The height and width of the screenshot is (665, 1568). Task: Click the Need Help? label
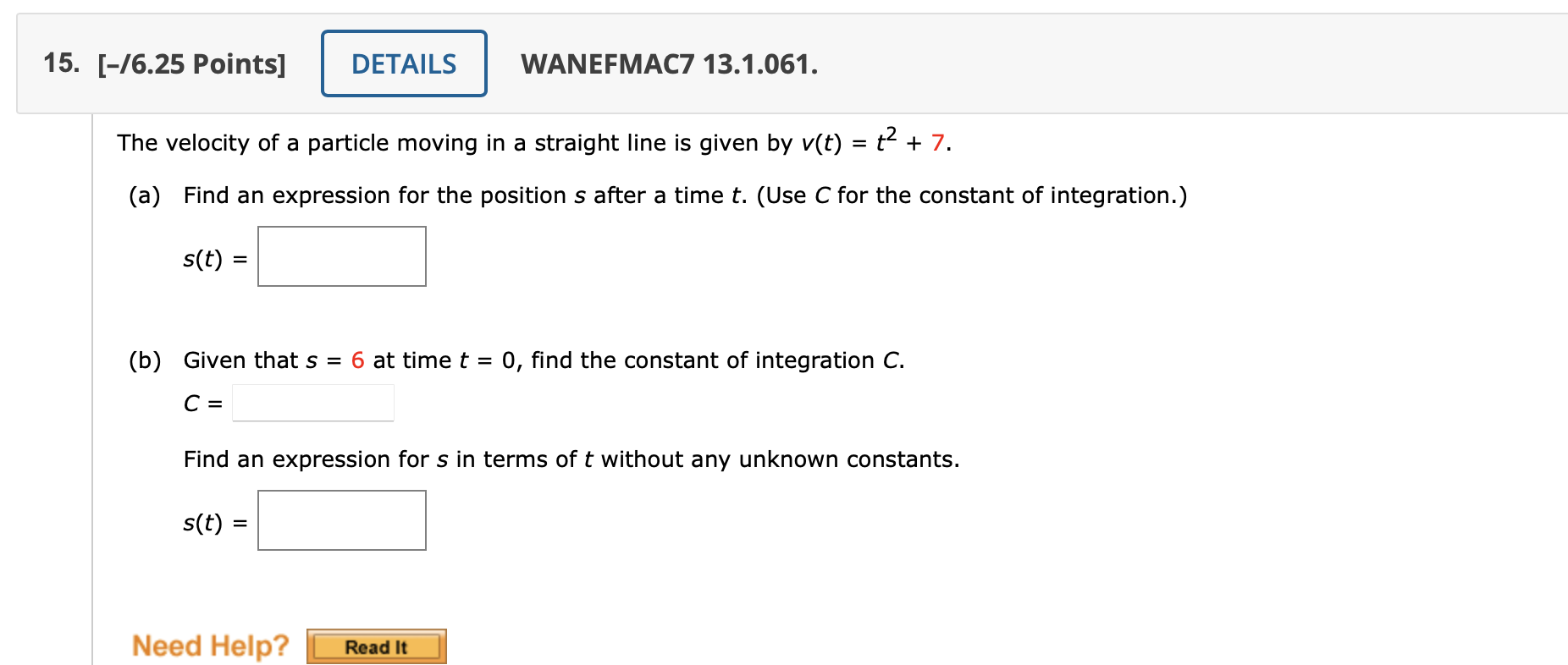pyautogui.click(x=210, y=645)
